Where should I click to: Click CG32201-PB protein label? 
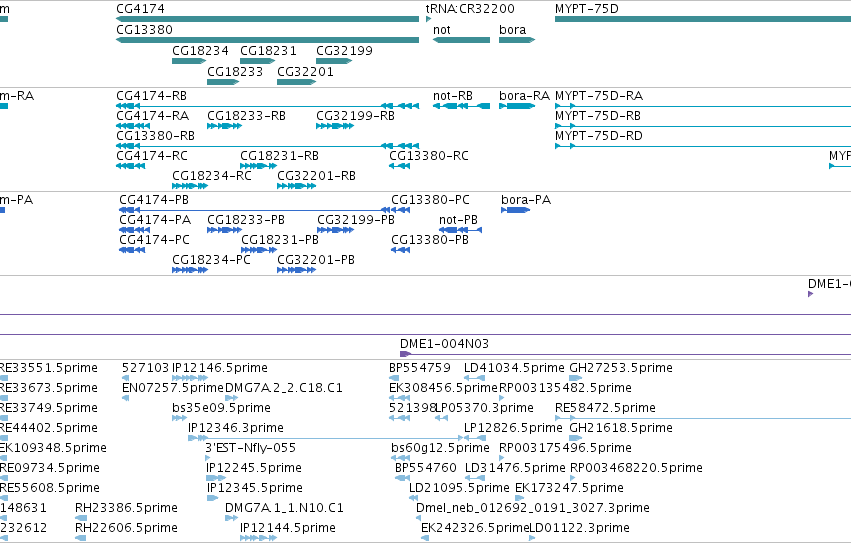click(x=316, y=260)
